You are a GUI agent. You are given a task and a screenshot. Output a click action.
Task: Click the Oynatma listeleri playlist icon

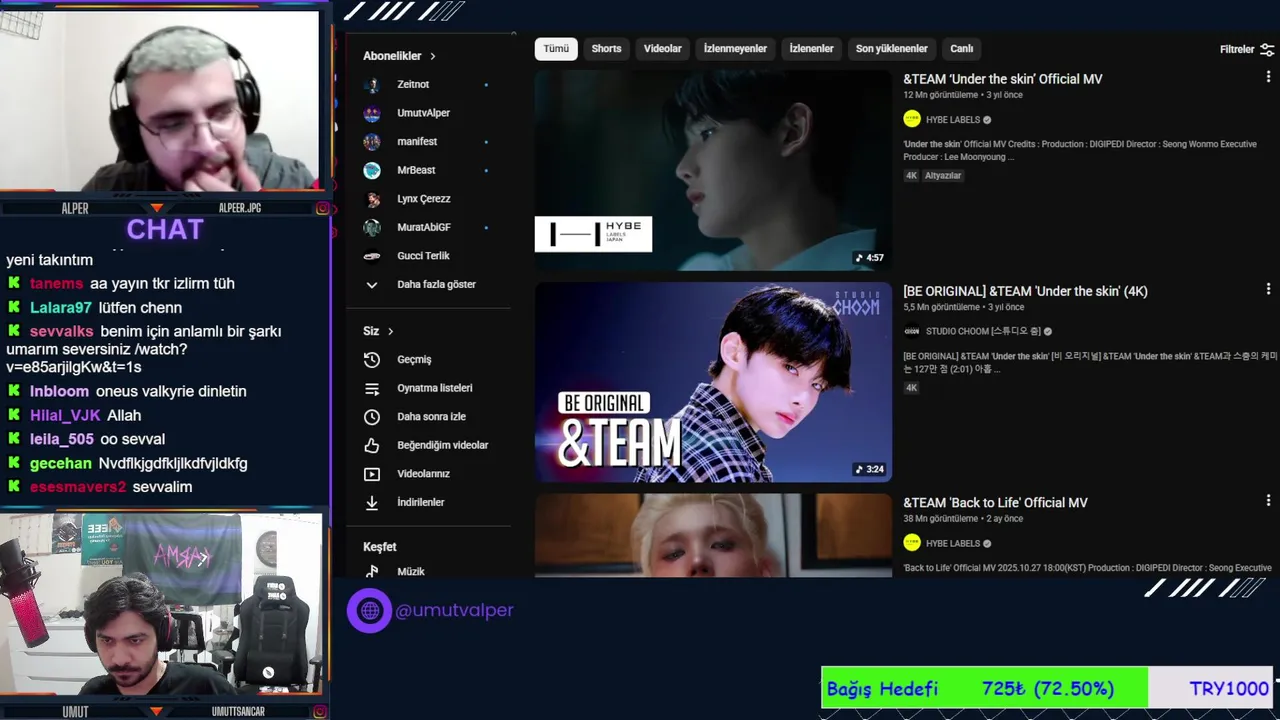[372, 388]
